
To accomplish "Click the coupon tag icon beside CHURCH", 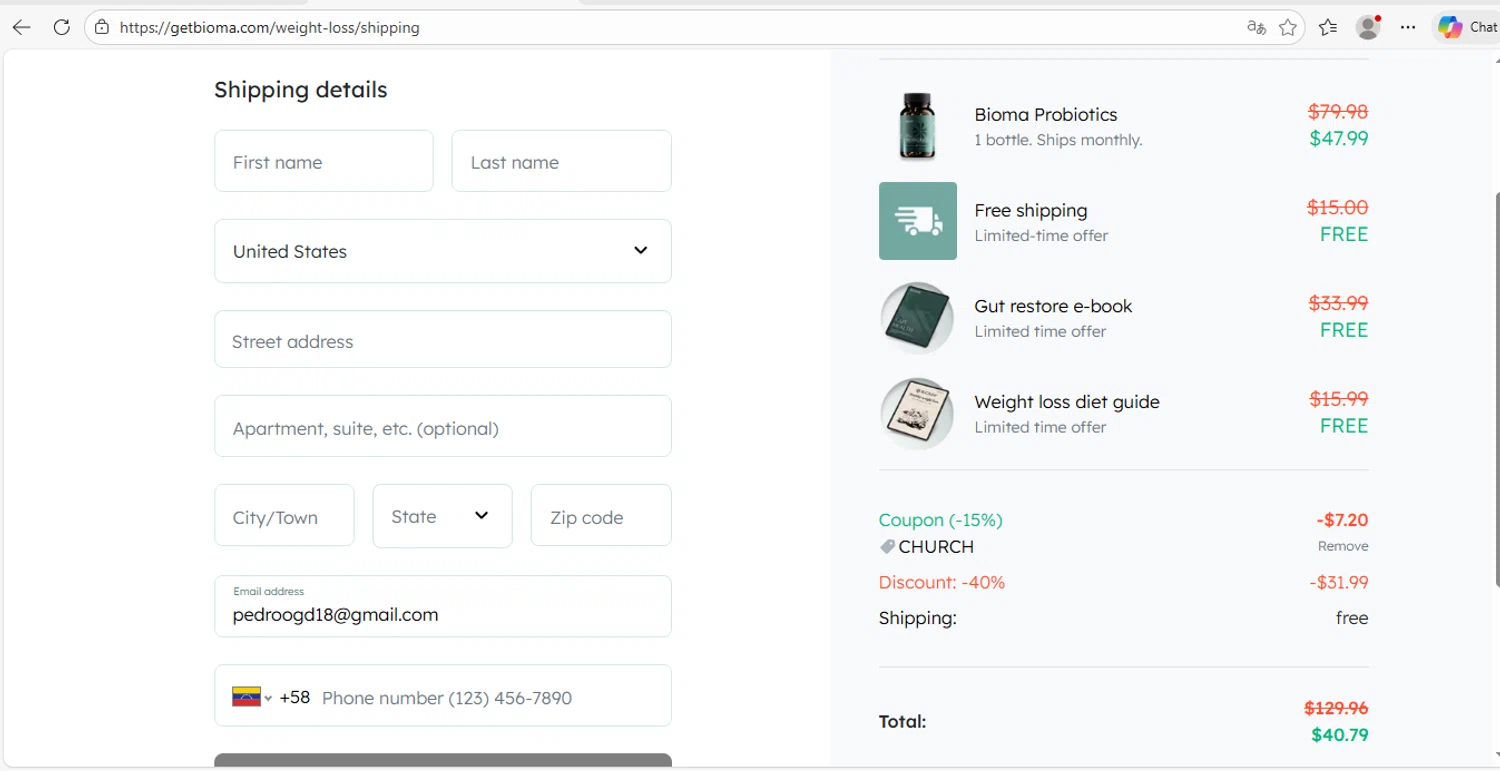I will [x=887, y=547].
